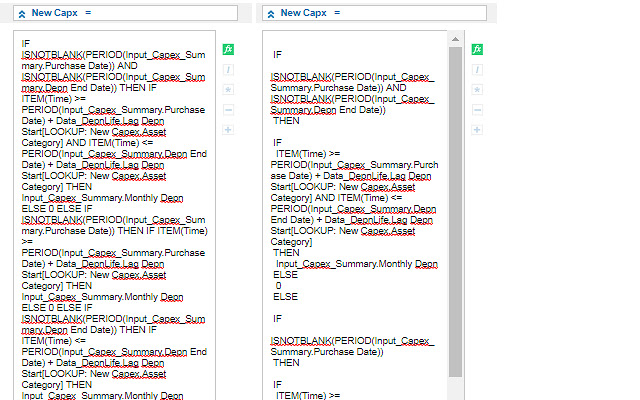Insert plus operator using left panel icon
Screen dimensions: 640x400
[x=228, y=130]
